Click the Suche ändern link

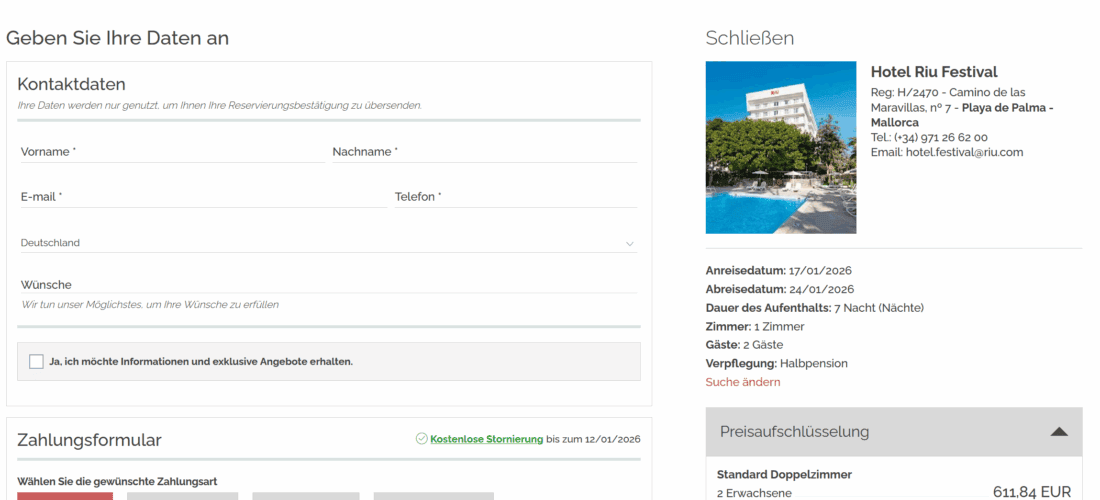pos(742,382)
